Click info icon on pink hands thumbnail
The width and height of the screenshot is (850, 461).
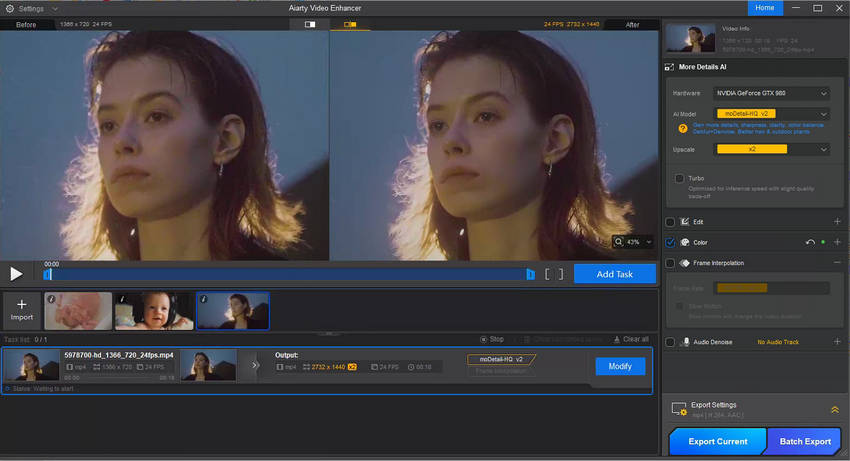tap(51, 299)
